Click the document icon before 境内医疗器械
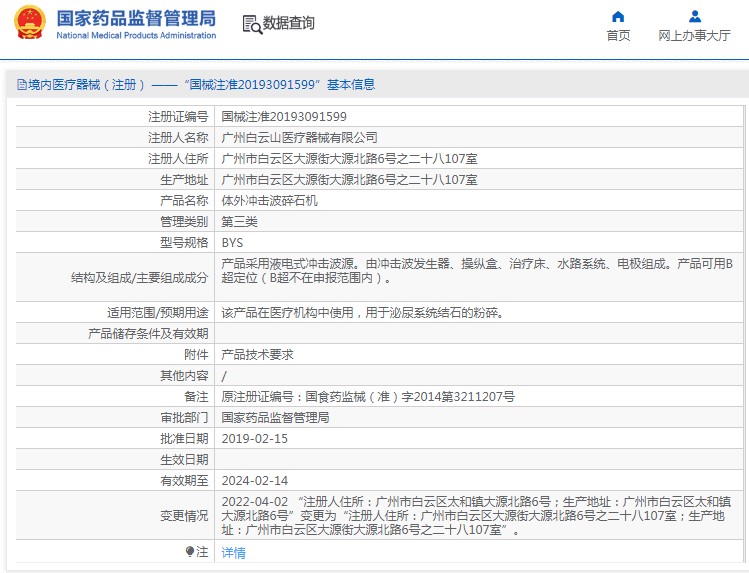 (x=21, y=85)
